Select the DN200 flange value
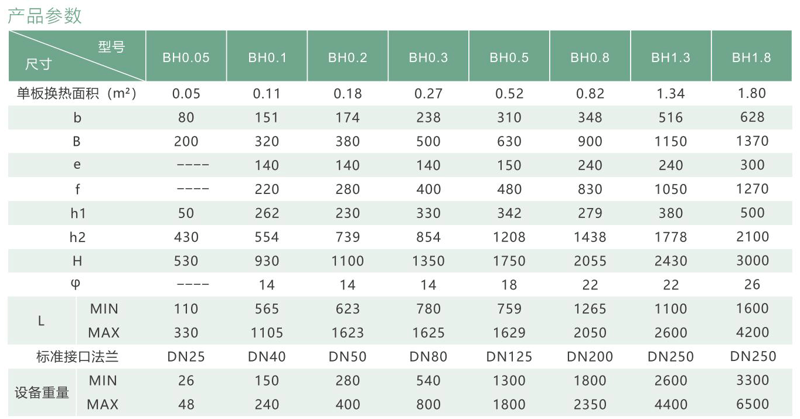This screenshot has width=800, height=419. point(590,356)
